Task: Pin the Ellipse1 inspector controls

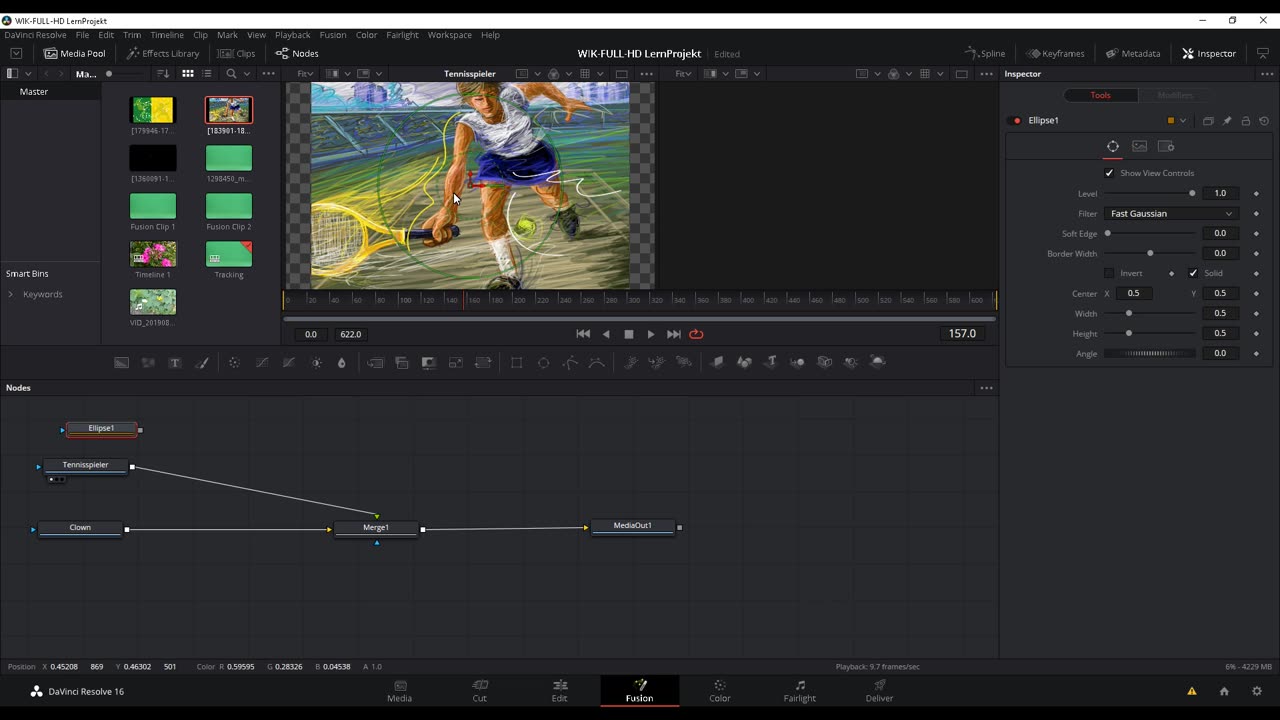Action: point(1227,121)
